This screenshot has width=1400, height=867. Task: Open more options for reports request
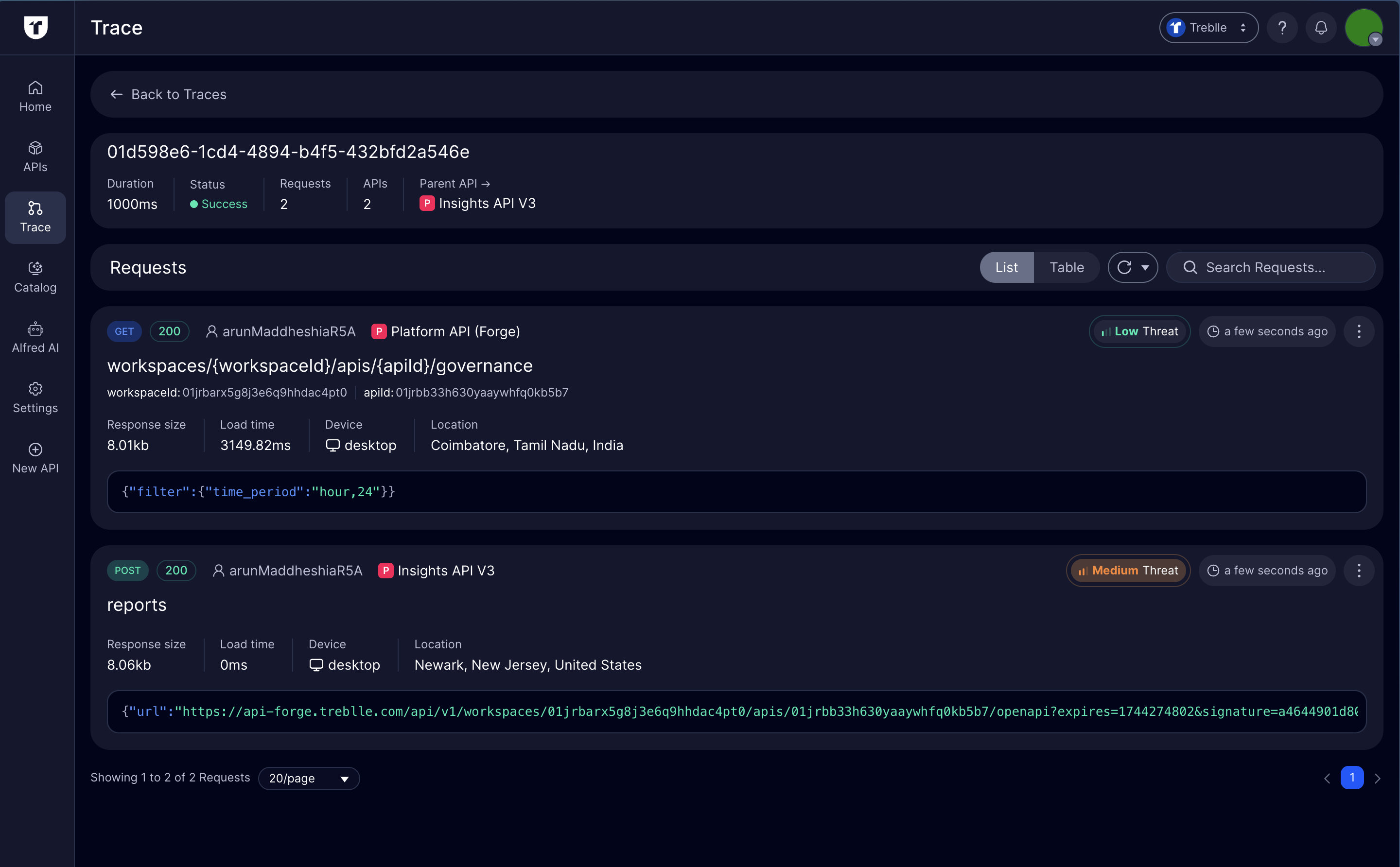(1359, 571)
